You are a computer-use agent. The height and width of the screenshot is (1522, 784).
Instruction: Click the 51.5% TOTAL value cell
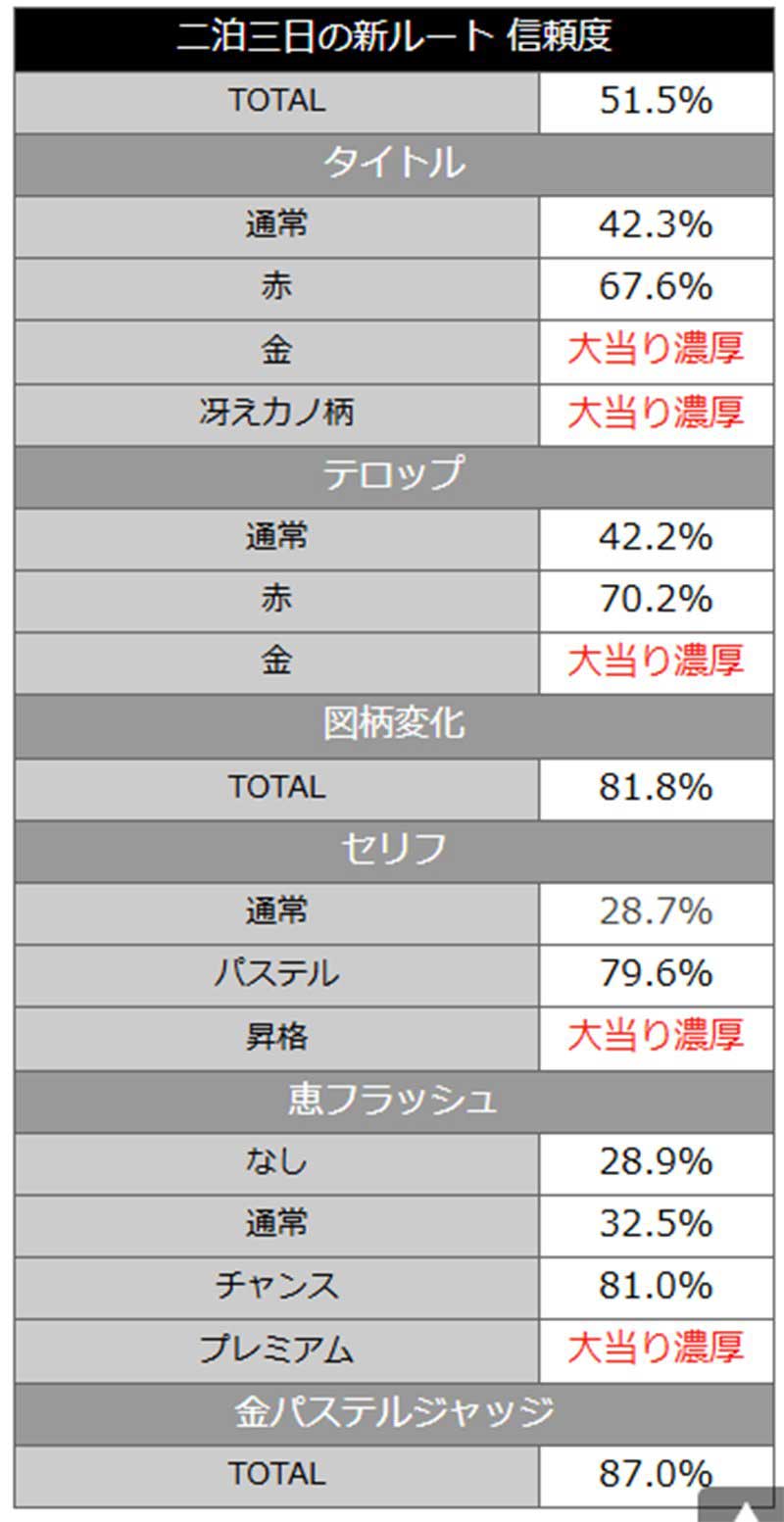[x=656, y=102]
